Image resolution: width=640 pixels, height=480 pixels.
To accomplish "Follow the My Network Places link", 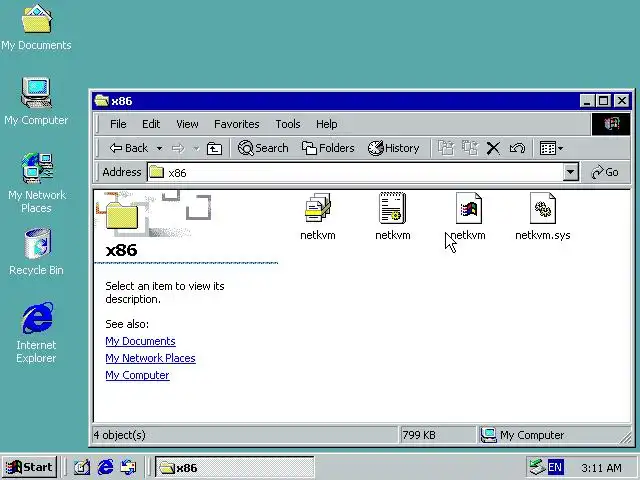I will pyautogui.click(x=150, y=358).
